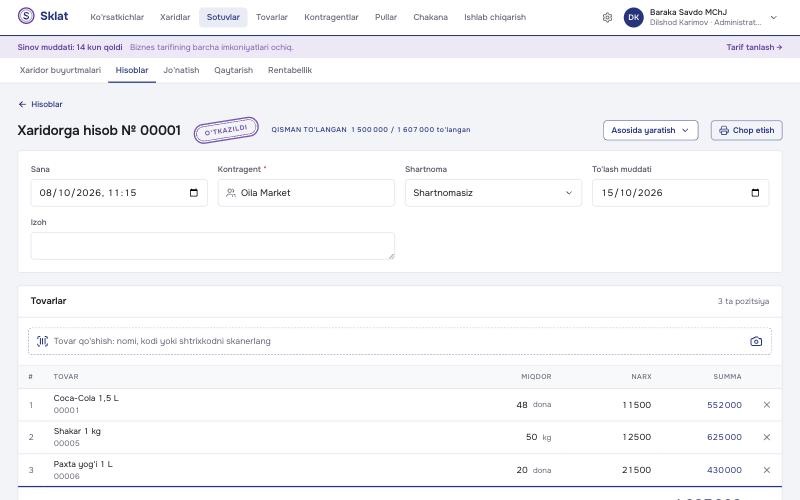
Task: Switch to Xaridor buyurtmalari tab
Action: point(60,70)
